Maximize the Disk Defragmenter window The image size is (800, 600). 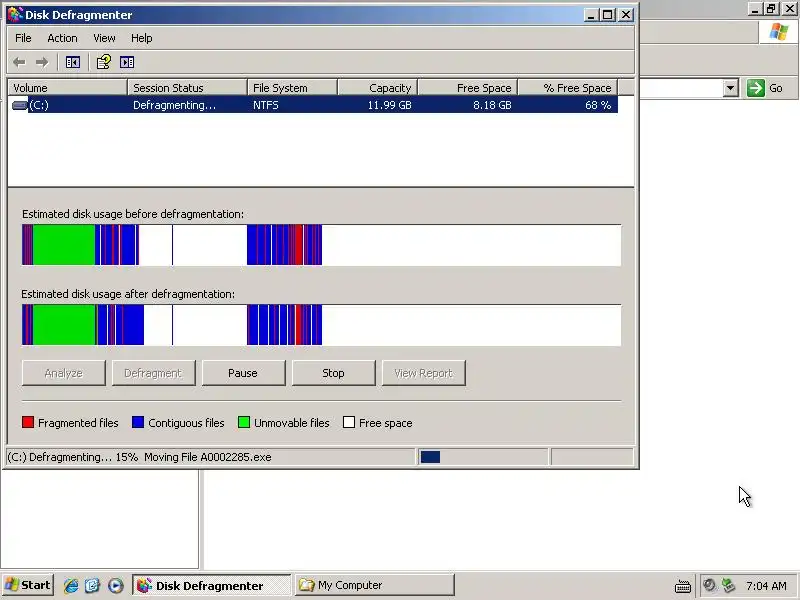pos(608,15)
